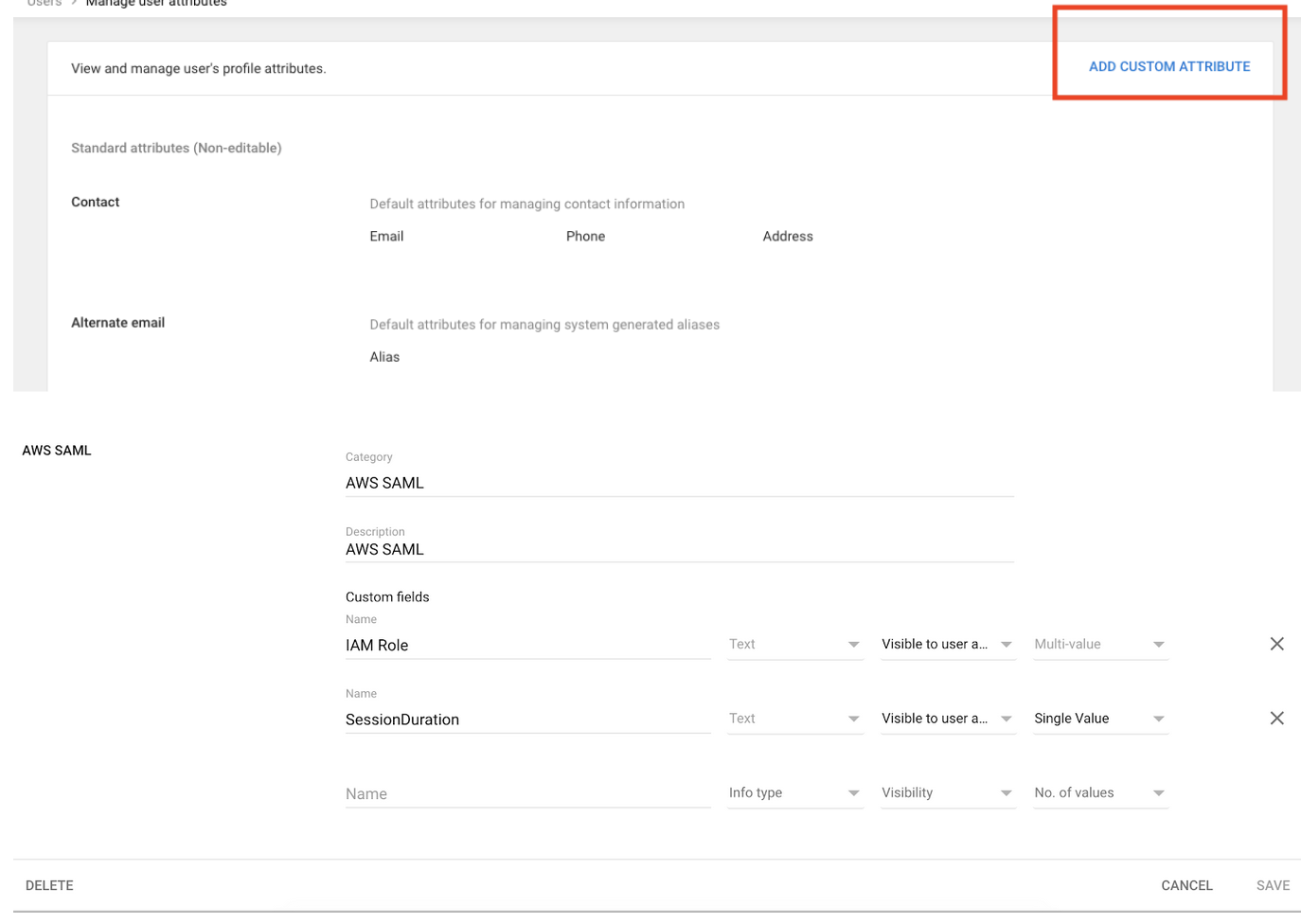Open info type dropdown for SessionDuration

[795, 719]
